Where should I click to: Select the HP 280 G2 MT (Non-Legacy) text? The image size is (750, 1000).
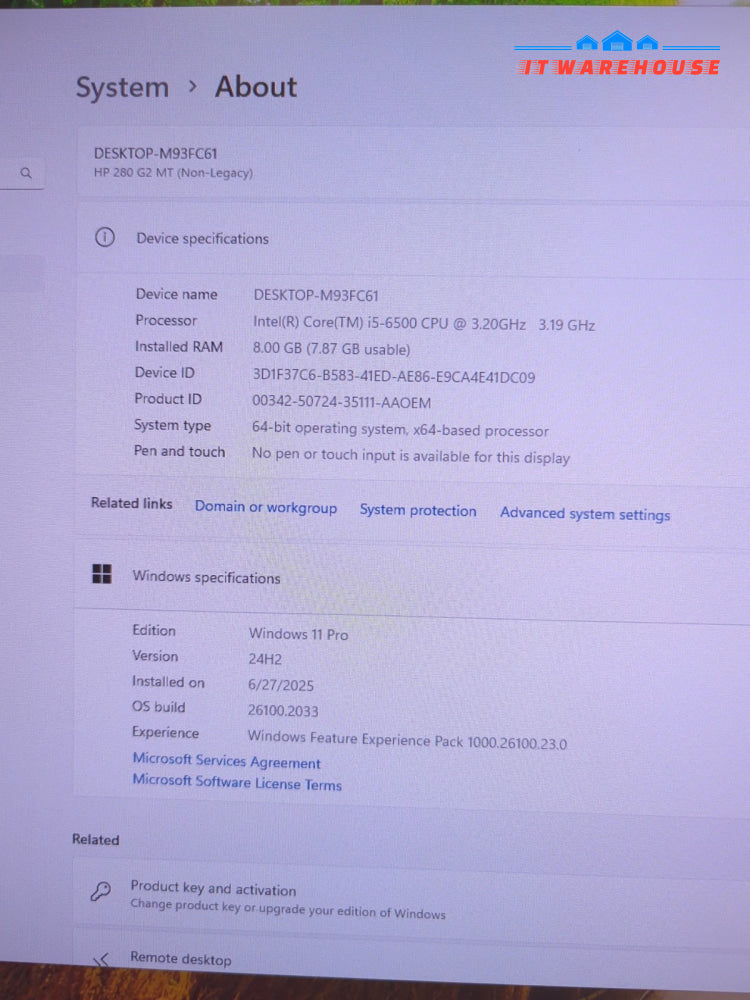(173, 173)
